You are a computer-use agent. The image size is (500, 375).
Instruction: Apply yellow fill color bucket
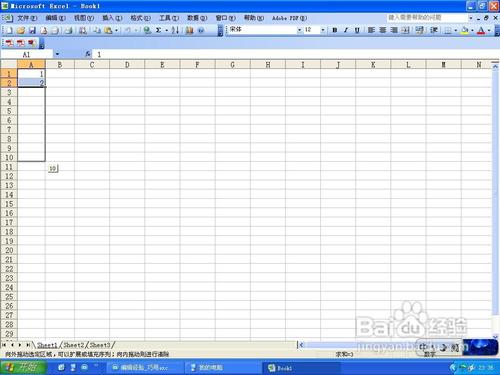(465, 30)
